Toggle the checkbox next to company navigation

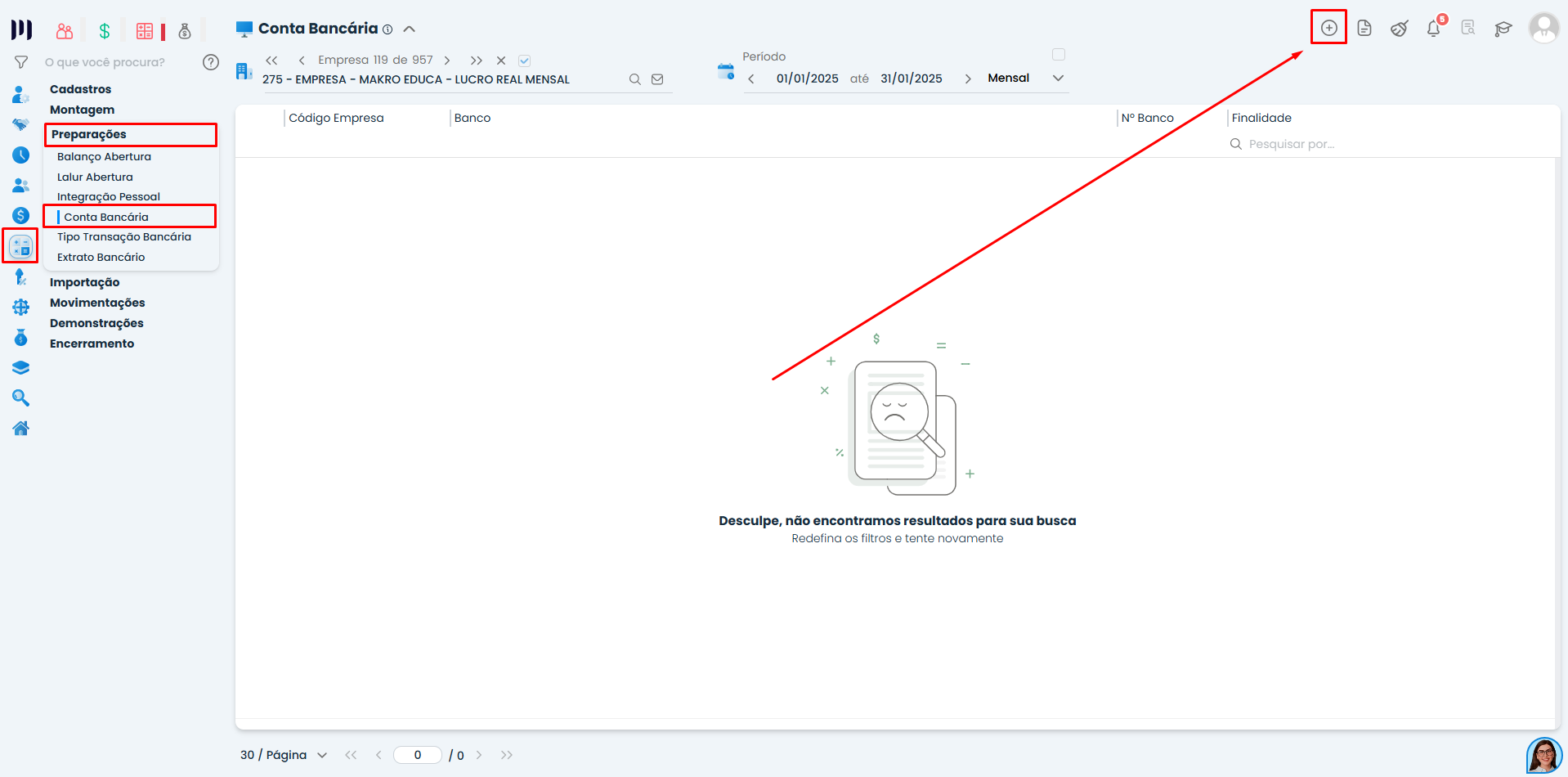(525, 61)
